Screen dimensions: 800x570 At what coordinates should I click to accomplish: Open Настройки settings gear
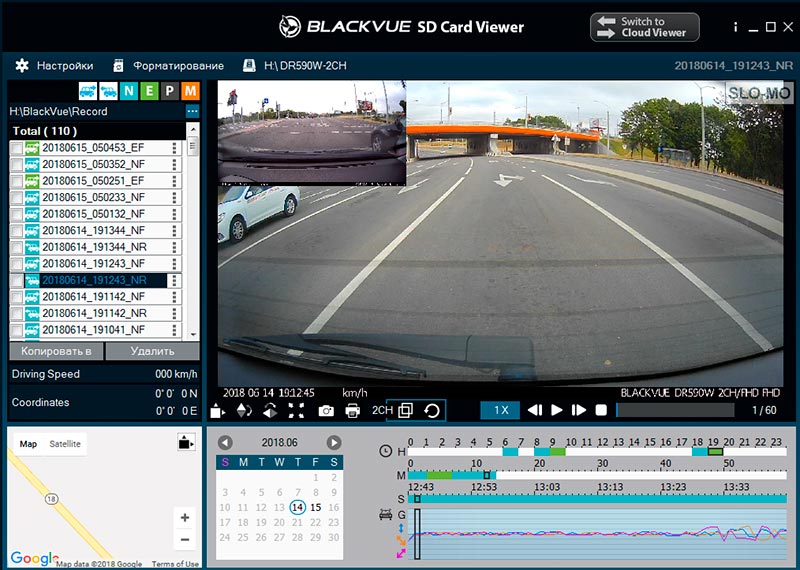point(22,65)
